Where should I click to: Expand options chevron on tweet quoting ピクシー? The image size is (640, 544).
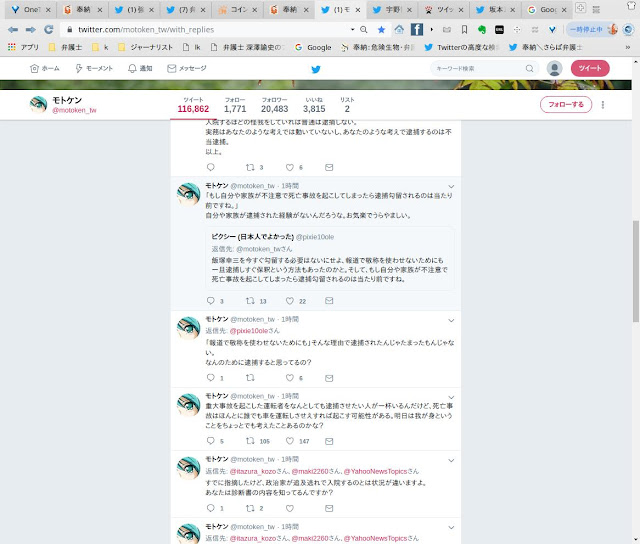451,187
